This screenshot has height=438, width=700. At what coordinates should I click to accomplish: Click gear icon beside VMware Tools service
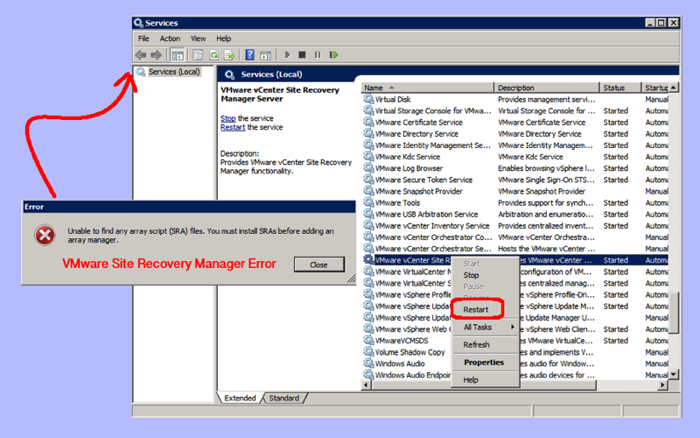click(368, 203)
